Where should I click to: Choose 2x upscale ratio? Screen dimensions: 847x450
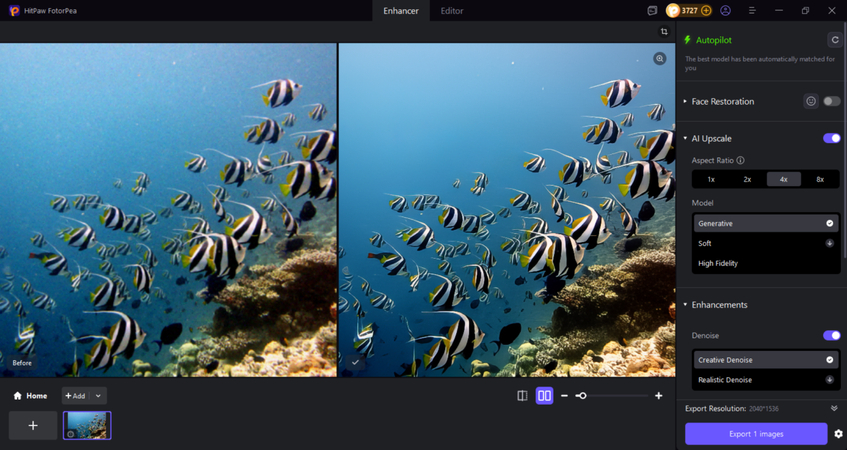tap(748, 179)
